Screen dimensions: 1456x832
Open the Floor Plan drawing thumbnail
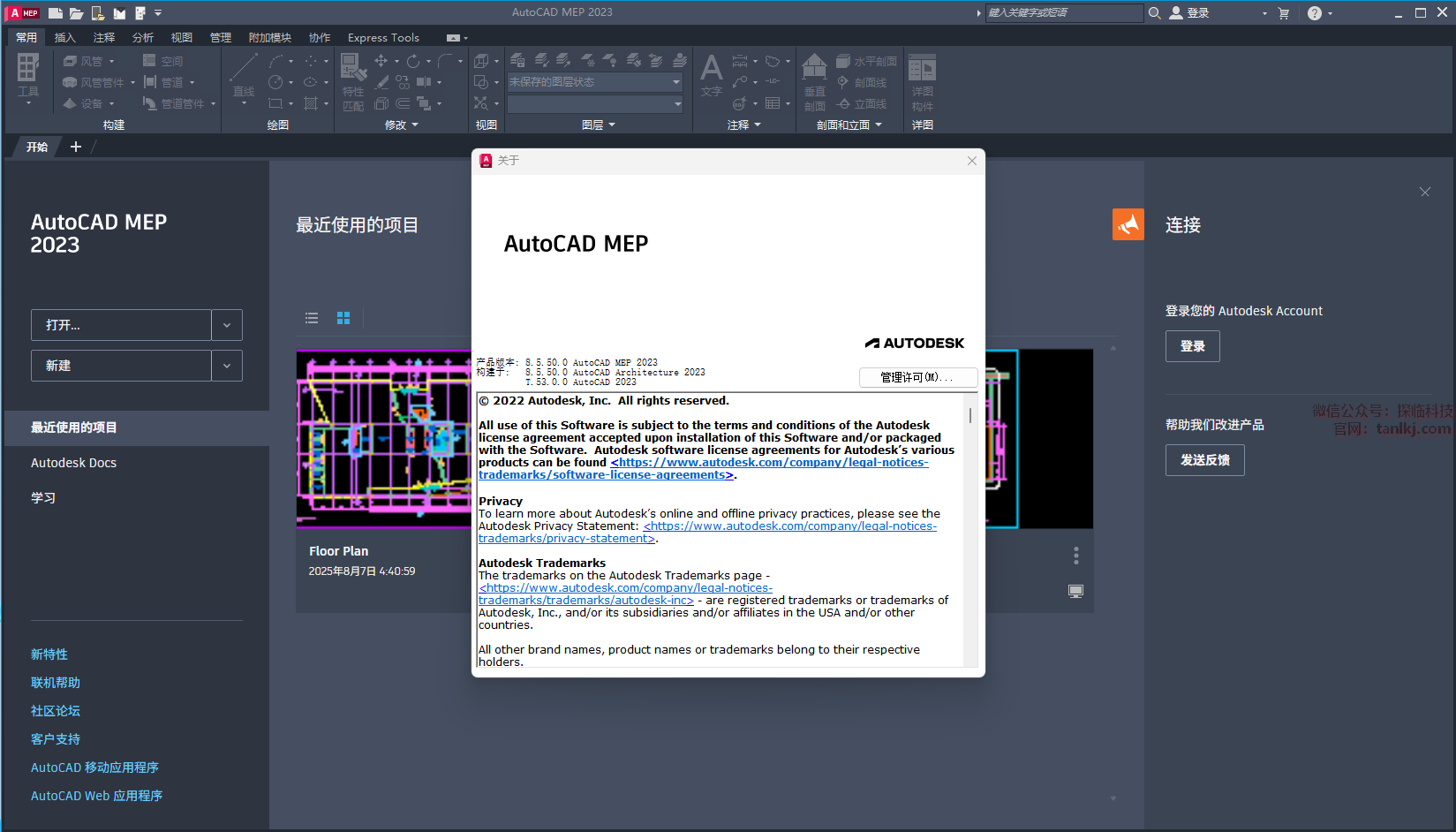(x=384, y=439)
